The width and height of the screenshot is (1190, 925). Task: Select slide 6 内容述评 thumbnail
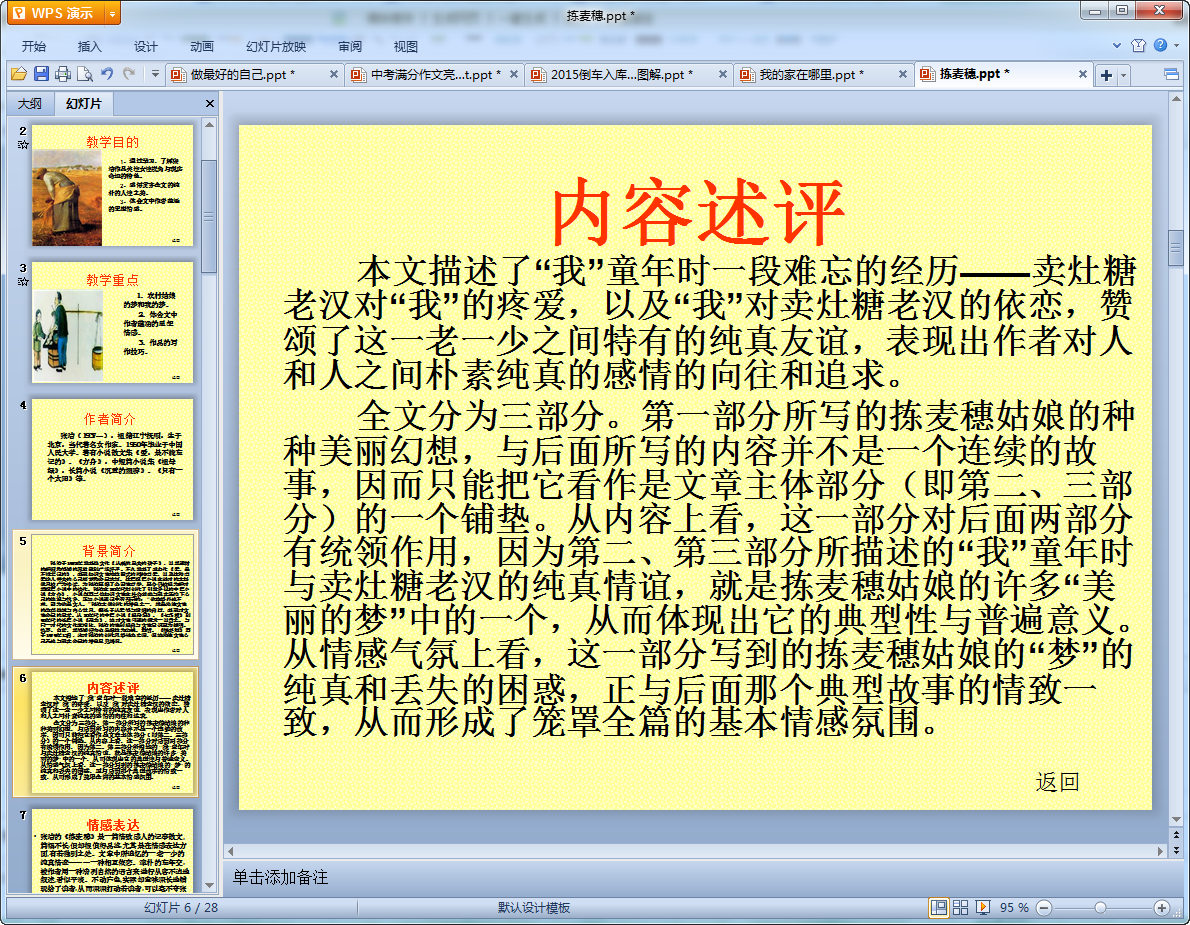pos(112,732)
